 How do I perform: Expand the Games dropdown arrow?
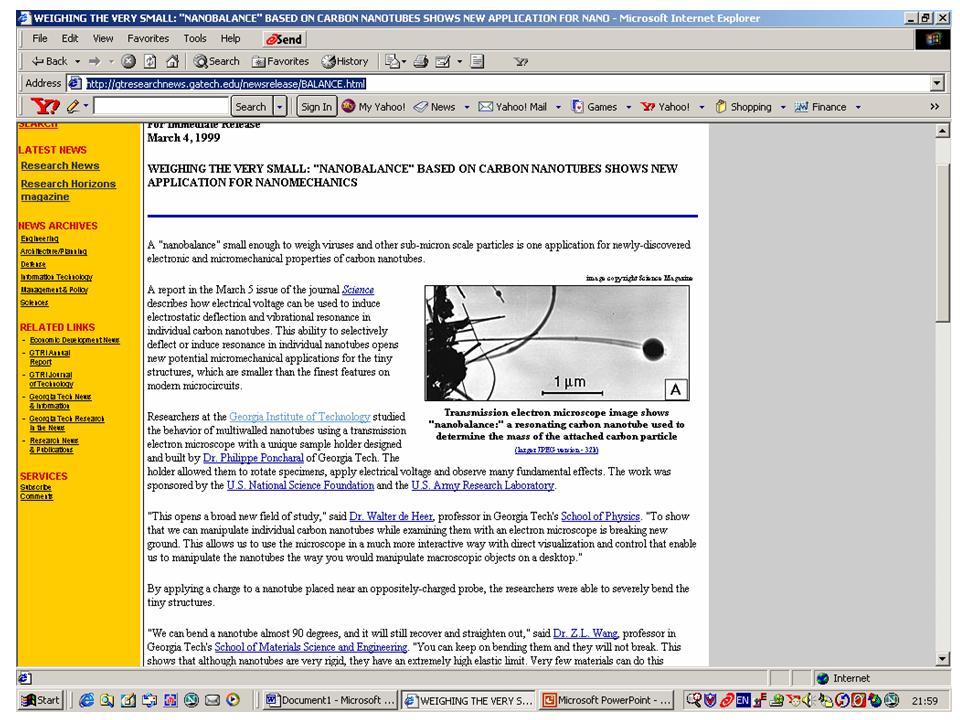click(628, 107)
